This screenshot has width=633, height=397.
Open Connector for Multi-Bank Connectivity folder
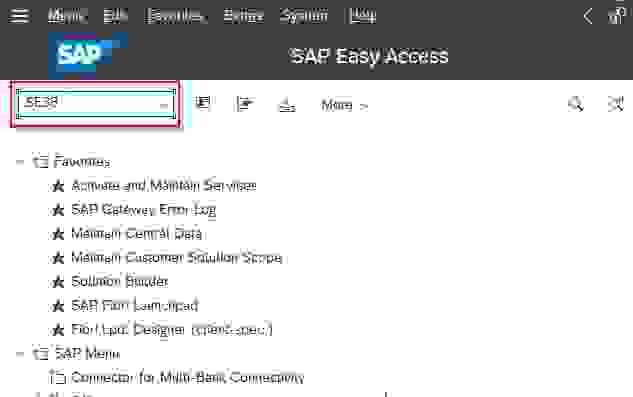[x=187, y=378]
